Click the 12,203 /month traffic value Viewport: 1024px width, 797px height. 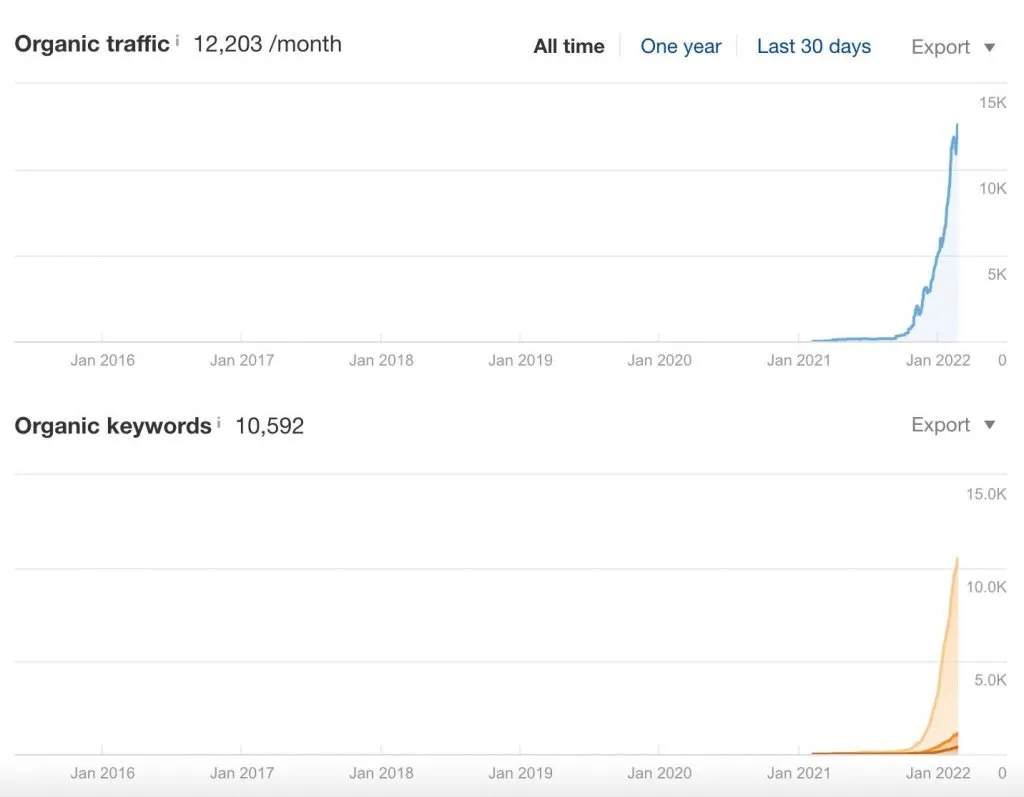267,44
